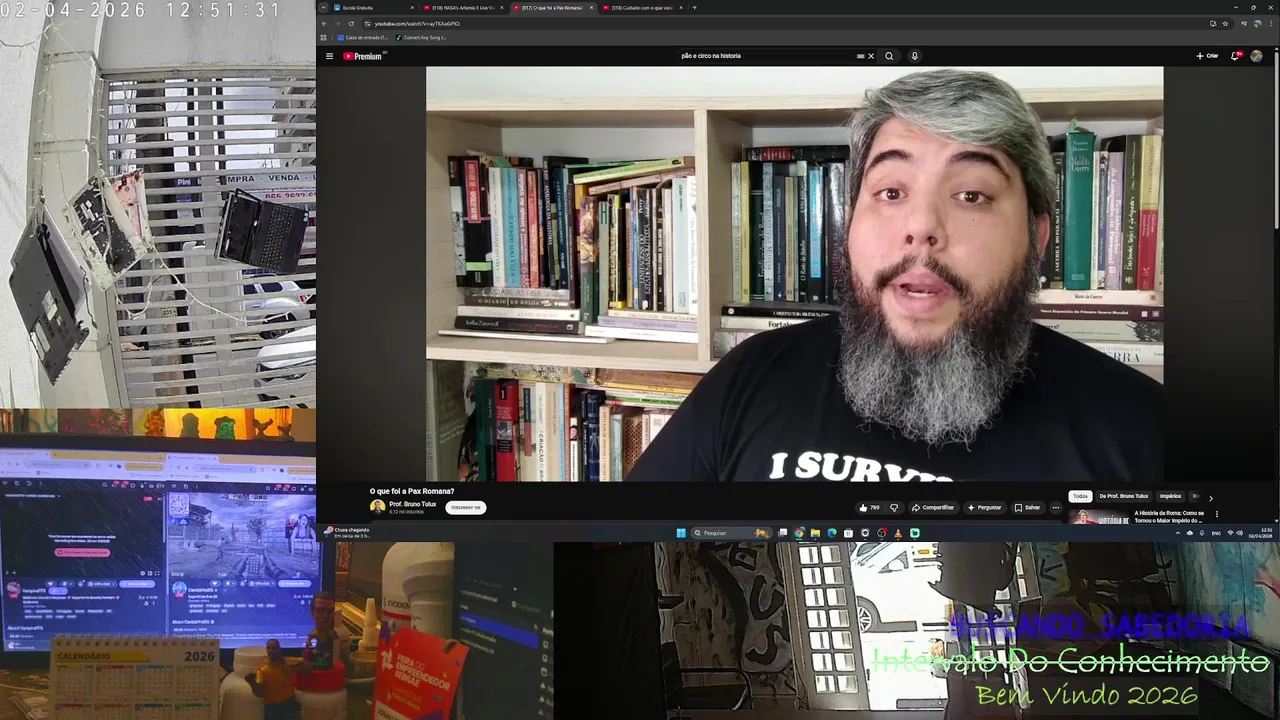Open VLC cone icon on taskbar

[x=898, y=533]
